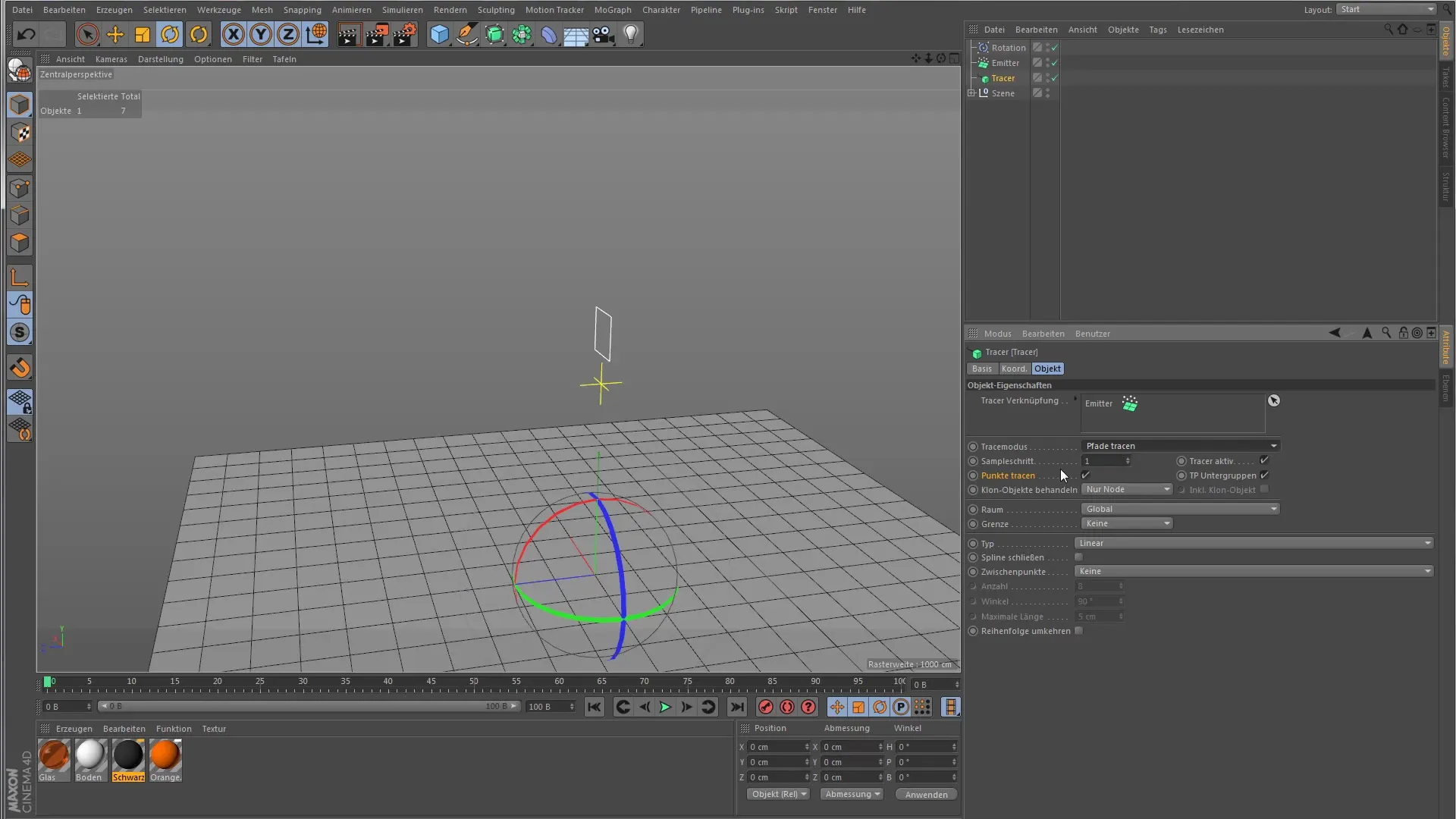Click Play forward button
Viewport: 1456px width, 819px height.
[x=665, y=707]
